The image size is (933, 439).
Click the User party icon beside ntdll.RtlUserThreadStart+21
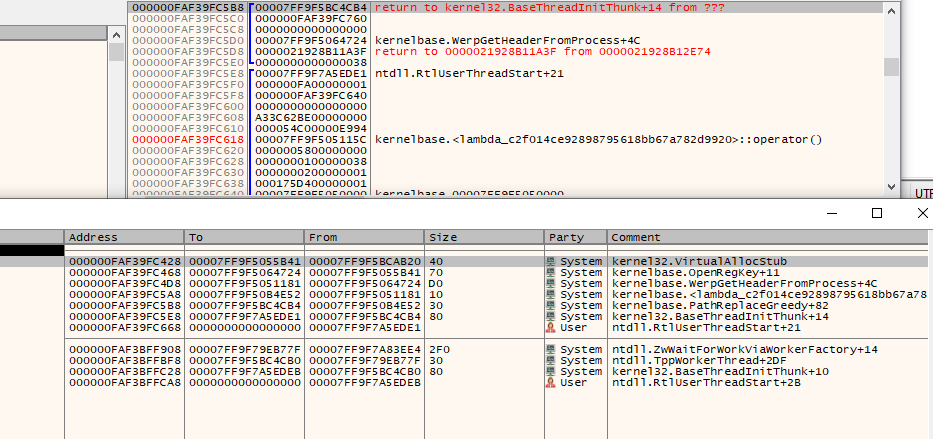click(x=551, y=328)
